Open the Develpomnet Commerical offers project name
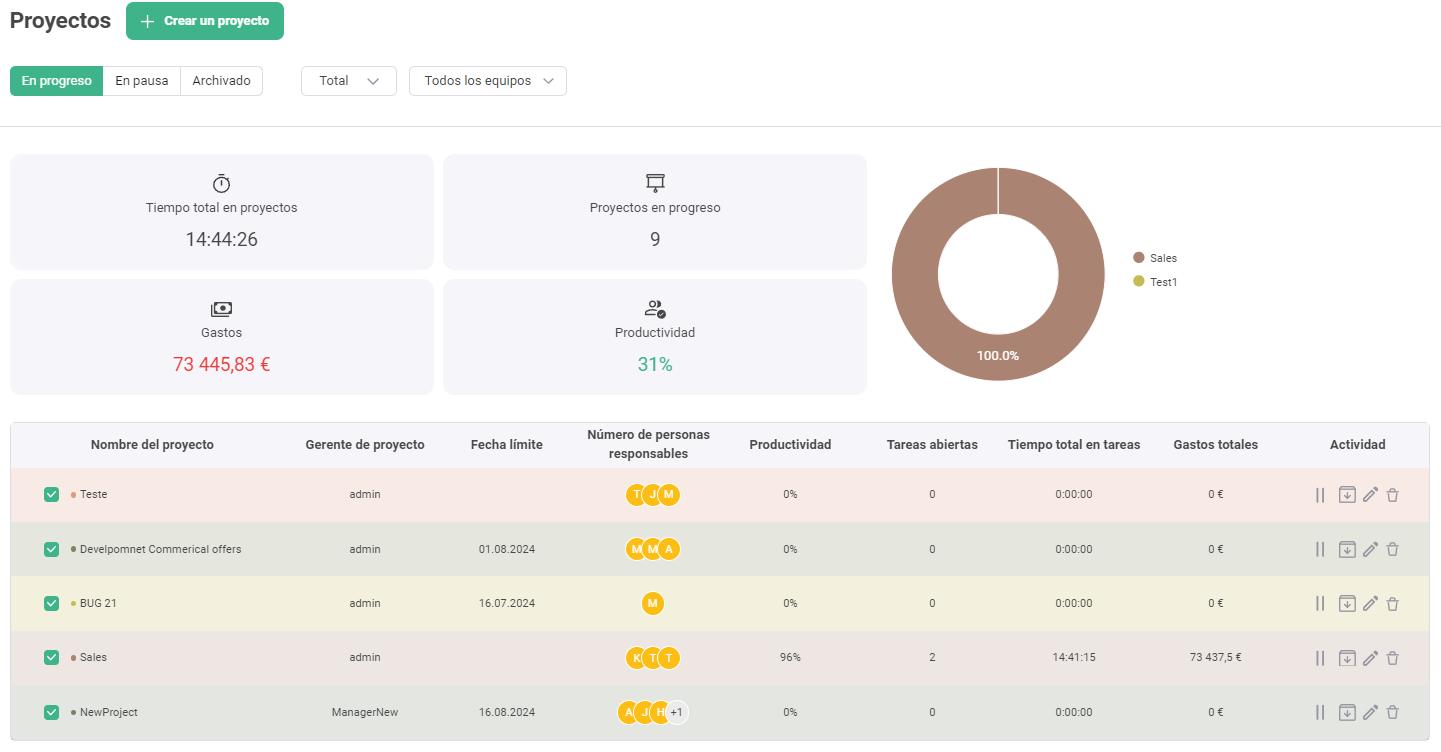 point(160,549)
